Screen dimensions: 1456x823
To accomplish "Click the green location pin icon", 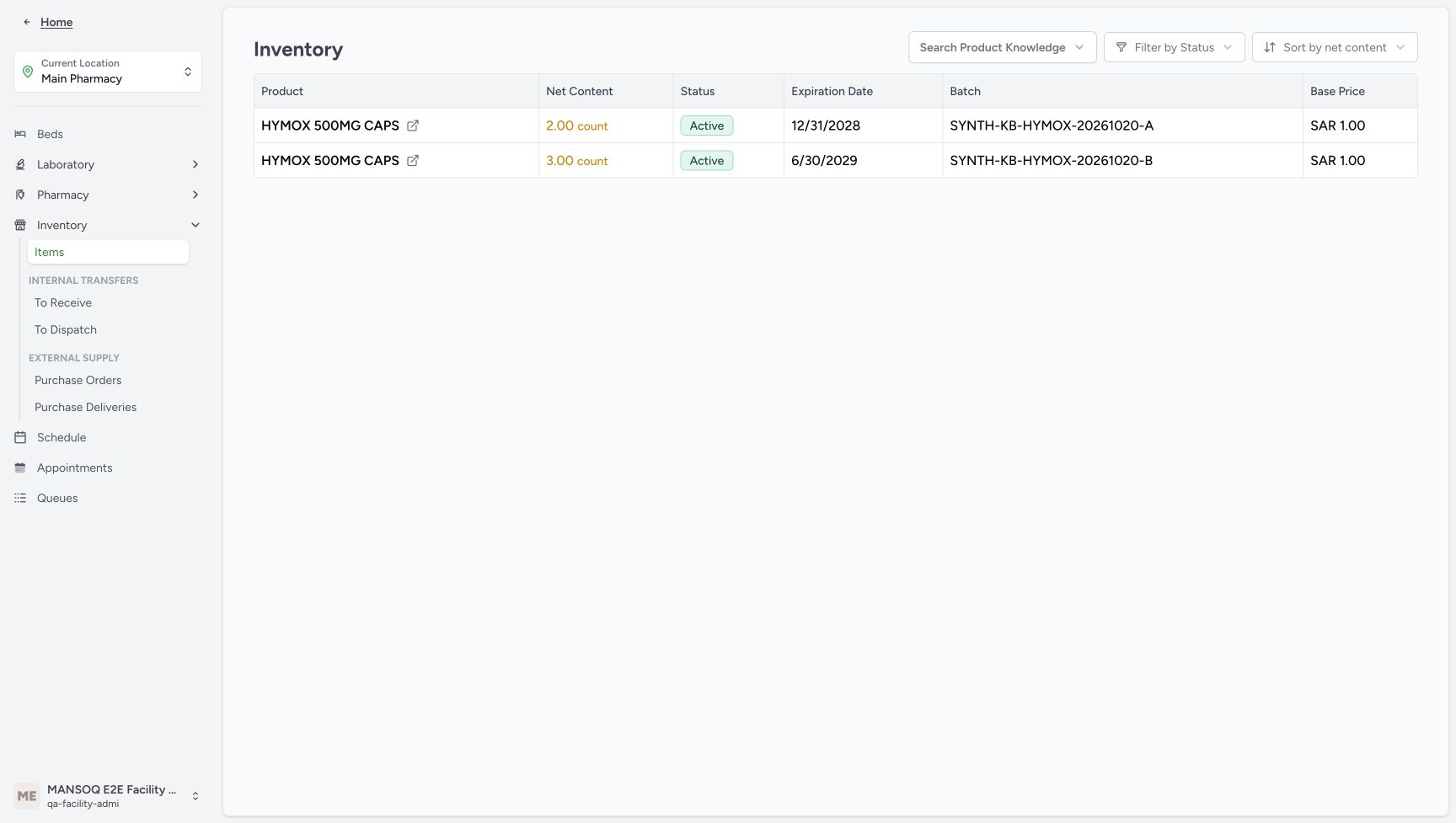I will click(28, 72).
